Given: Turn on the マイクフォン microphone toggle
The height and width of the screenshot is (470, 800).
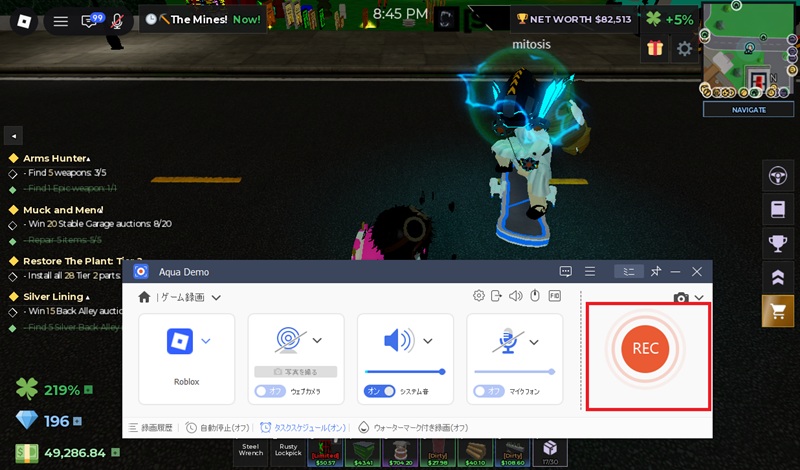Looking at the screenshot, I should click(x=489, y=391).
